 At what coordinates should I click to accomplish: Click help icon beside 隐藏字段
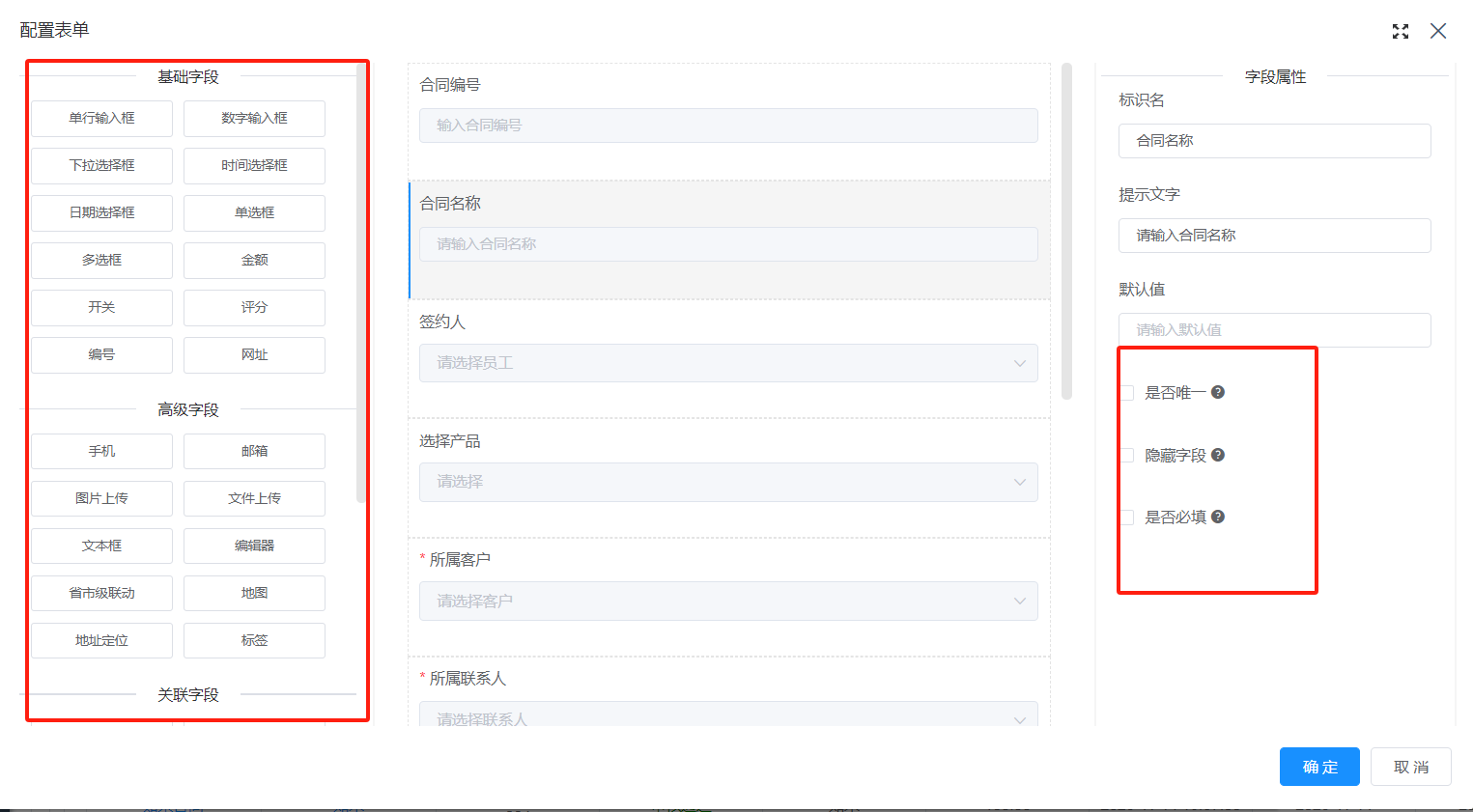[x=1218, y=455]
